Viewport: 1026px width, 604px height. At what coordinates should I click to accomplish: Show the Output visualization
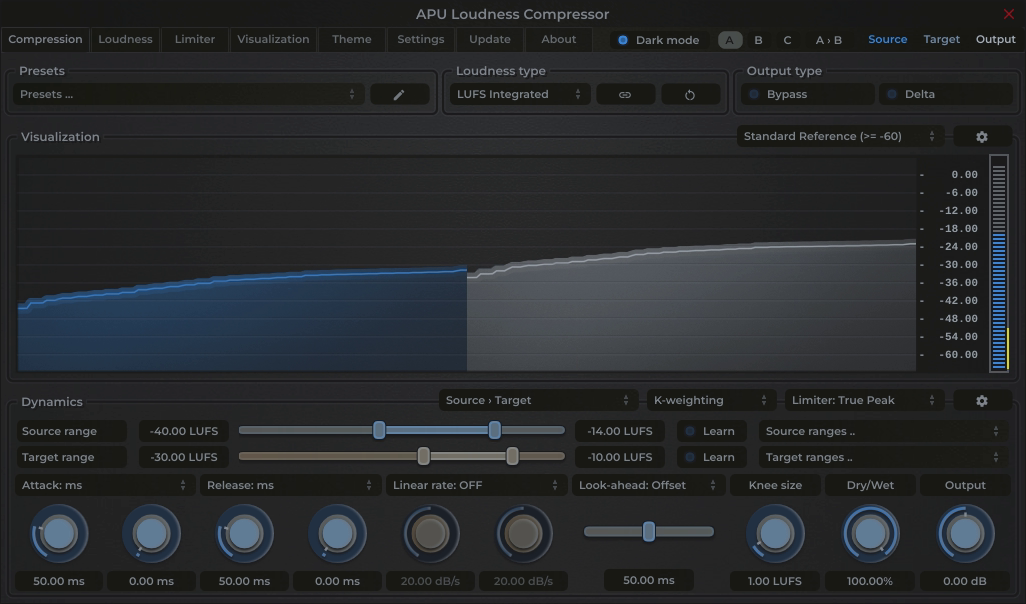tap(995, 39)
